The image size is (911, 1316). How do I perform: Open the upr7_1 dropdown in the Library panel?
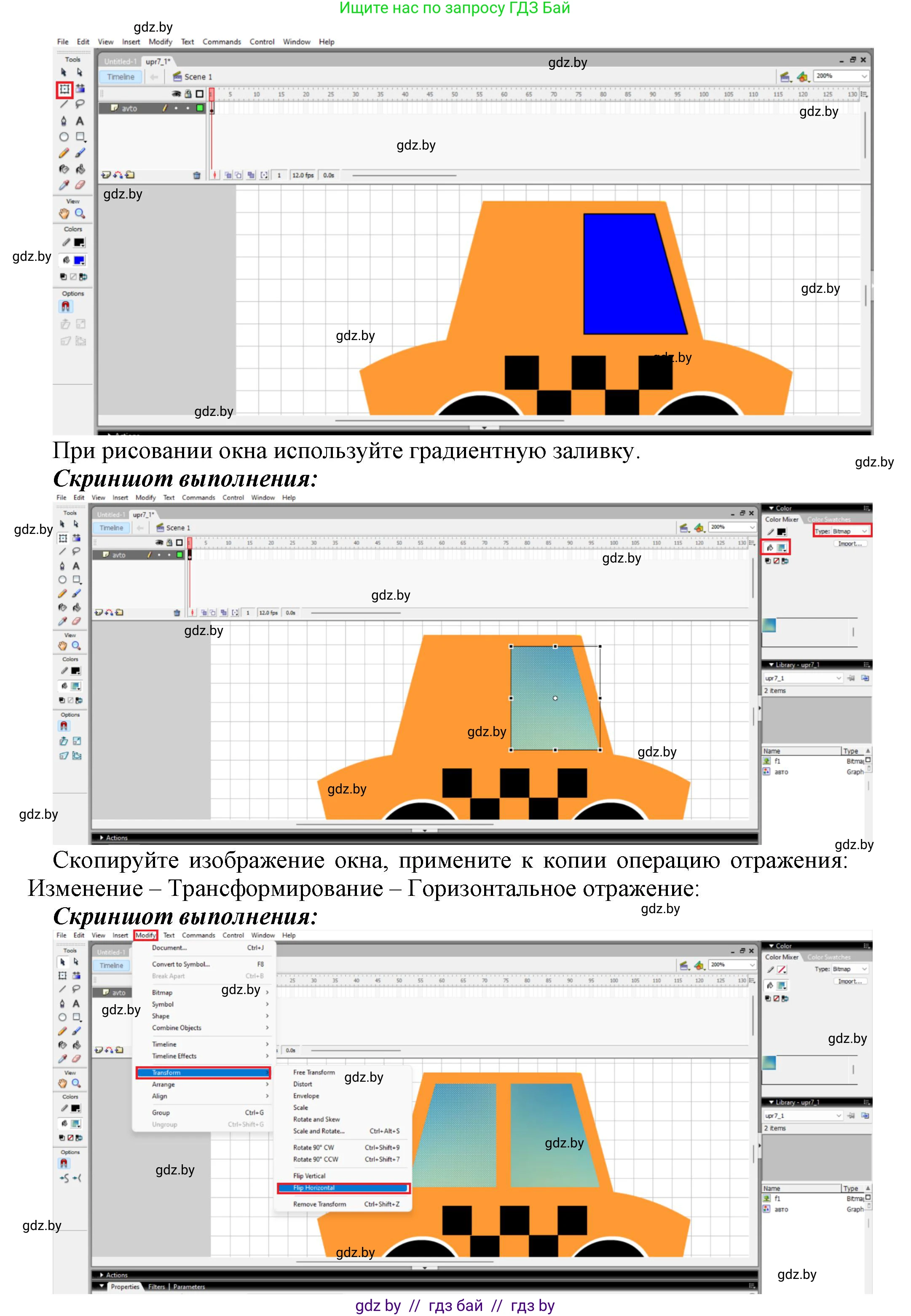839,678
